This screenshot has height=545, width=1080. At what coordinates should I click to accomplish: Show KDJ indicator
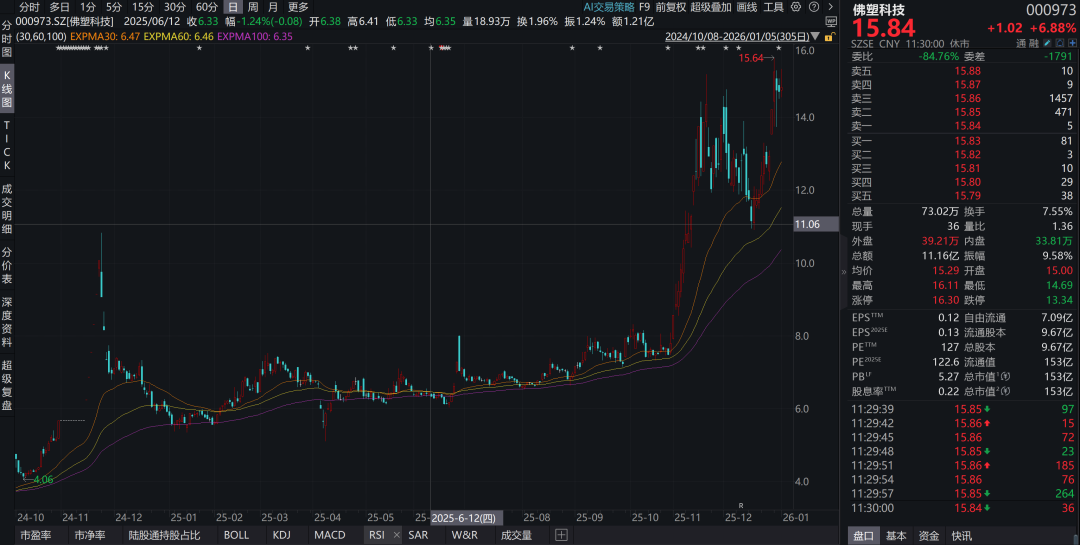281,535
